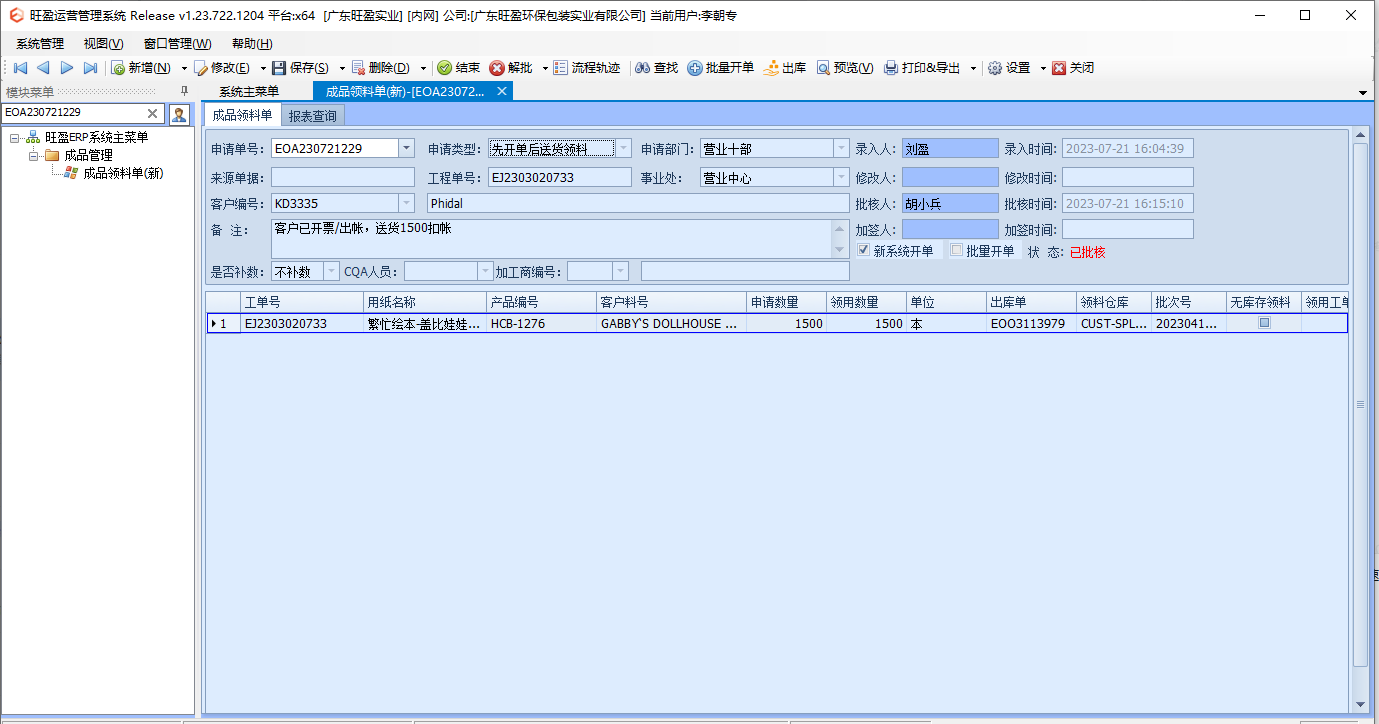Close the 成品领料单(新) document tab

(x=502, y=91)
